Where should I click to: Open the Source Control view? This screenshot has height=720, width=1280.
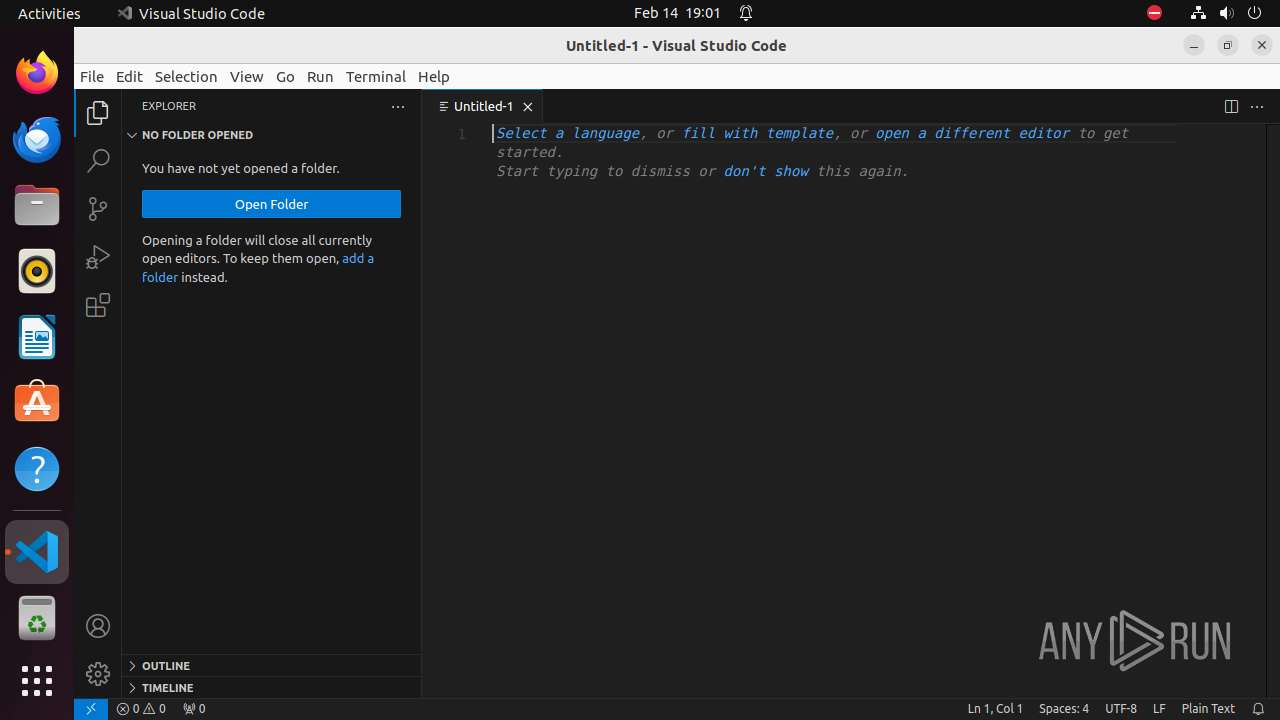pos(98,208)
